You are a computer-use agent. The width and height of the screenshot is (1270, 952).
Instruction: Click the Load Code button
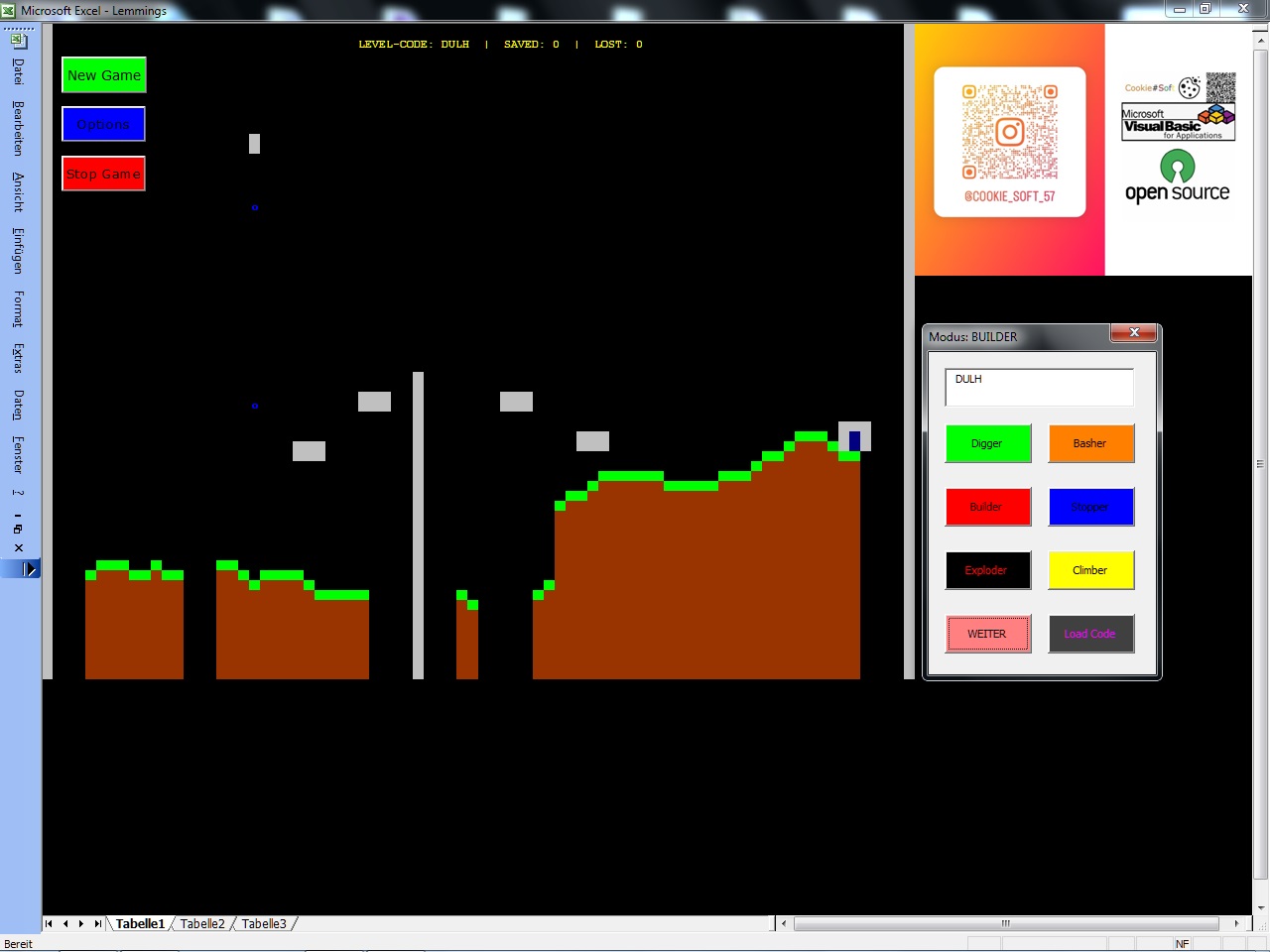pos(1091,634)
